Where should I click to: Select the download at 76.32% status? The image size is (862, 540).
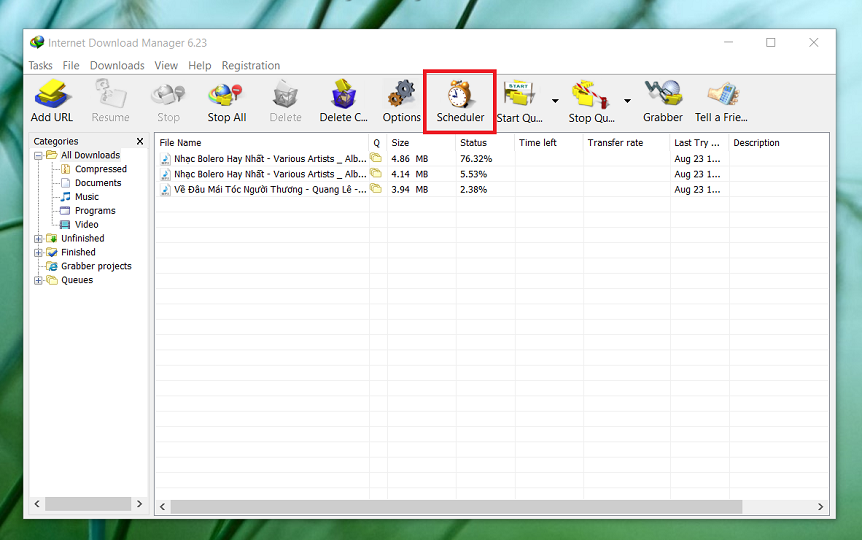491,158
